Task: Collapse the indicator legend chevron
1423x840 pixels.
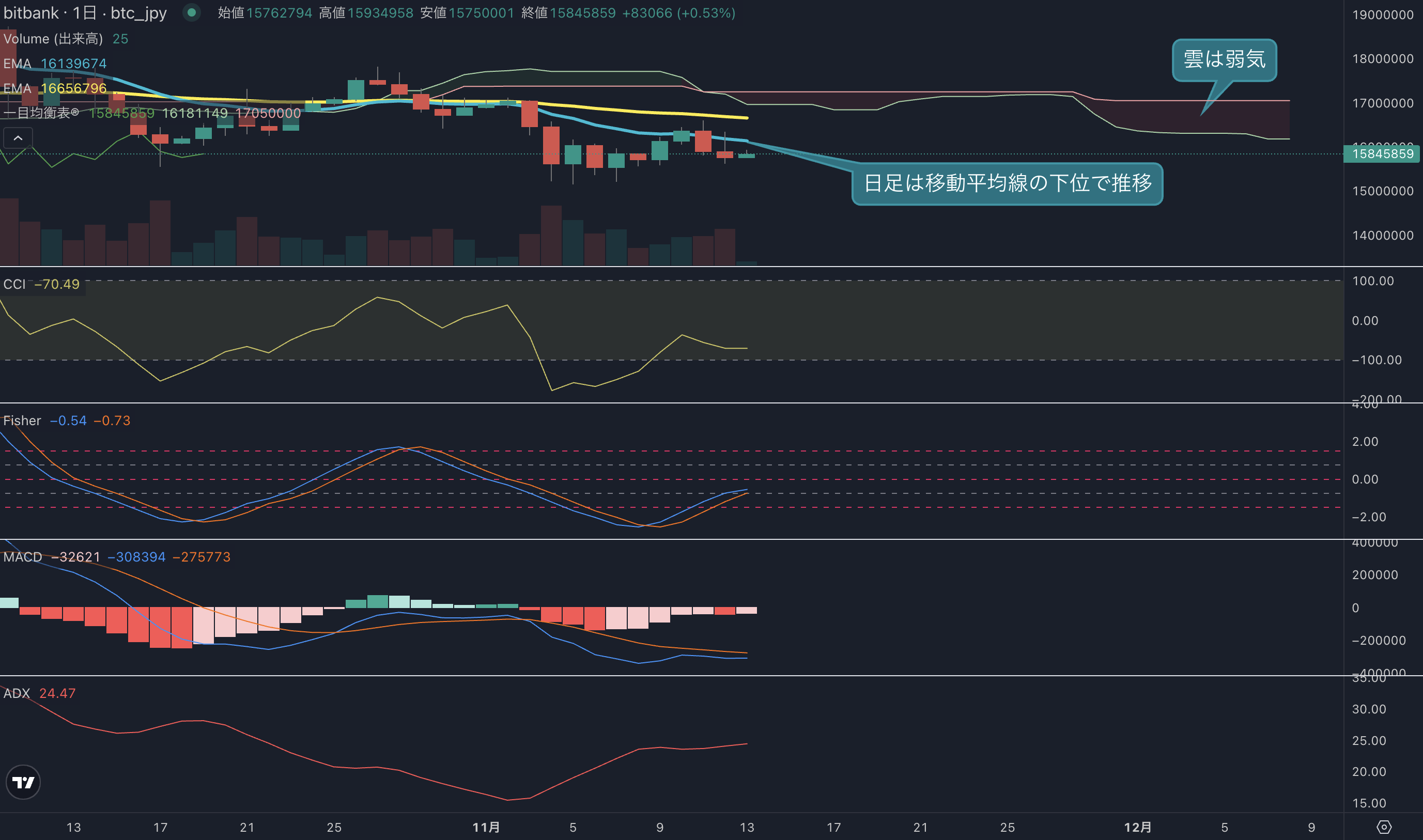Action: point(18,138)
